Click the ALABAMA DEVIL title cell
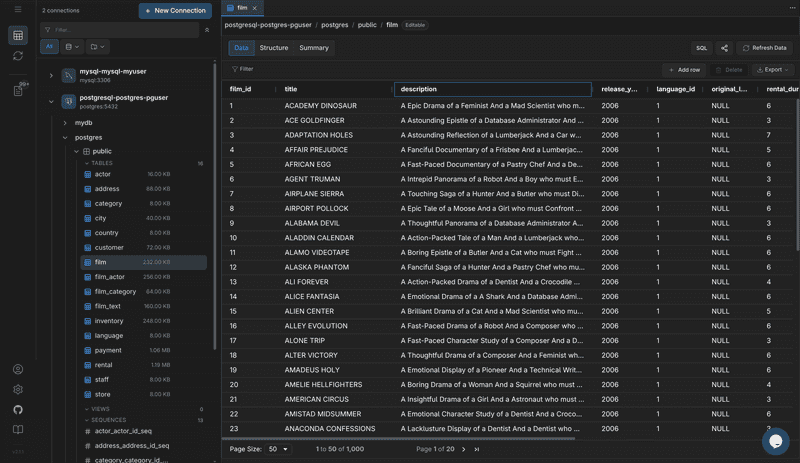The width and height of the screenshot is (800, 463). [336, 223]
